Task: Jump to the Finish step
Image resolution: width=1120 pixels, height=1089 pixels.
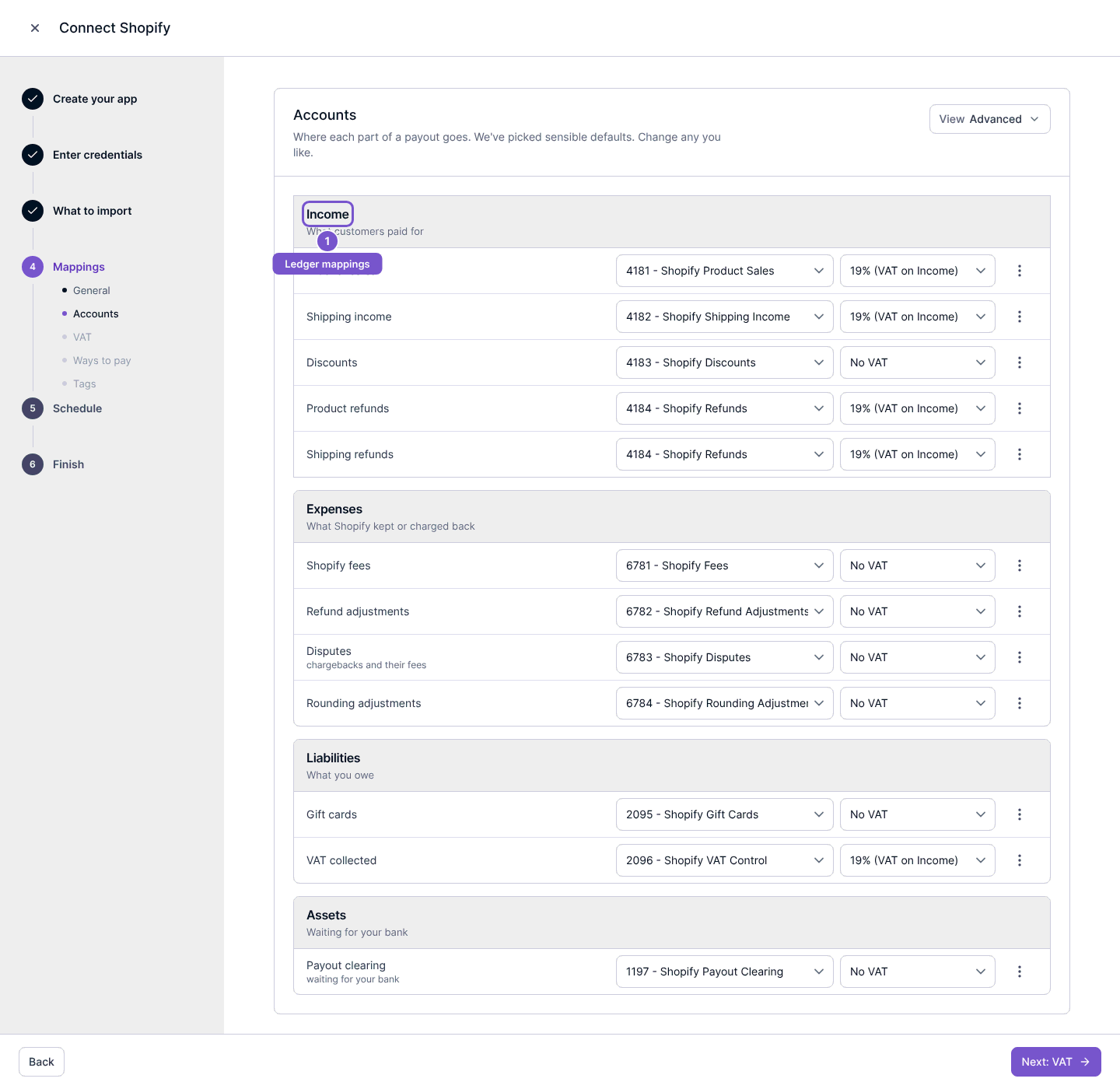Action: [x=68, y=464]
